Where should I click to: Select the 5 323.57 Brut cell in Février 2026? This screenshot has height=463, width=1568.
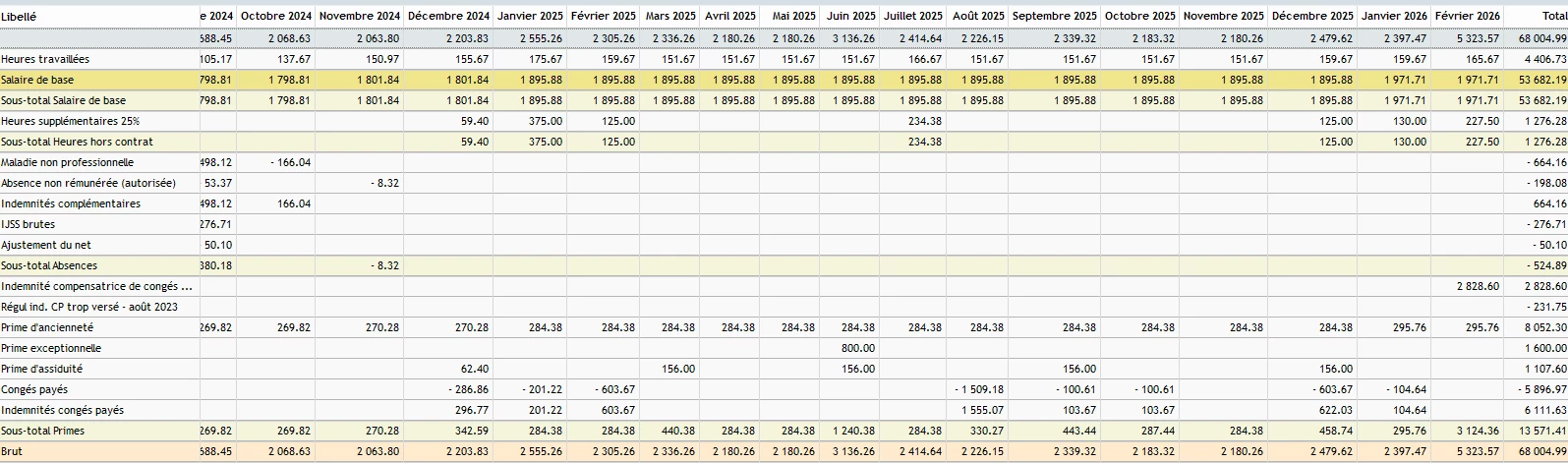(1479, 451)
